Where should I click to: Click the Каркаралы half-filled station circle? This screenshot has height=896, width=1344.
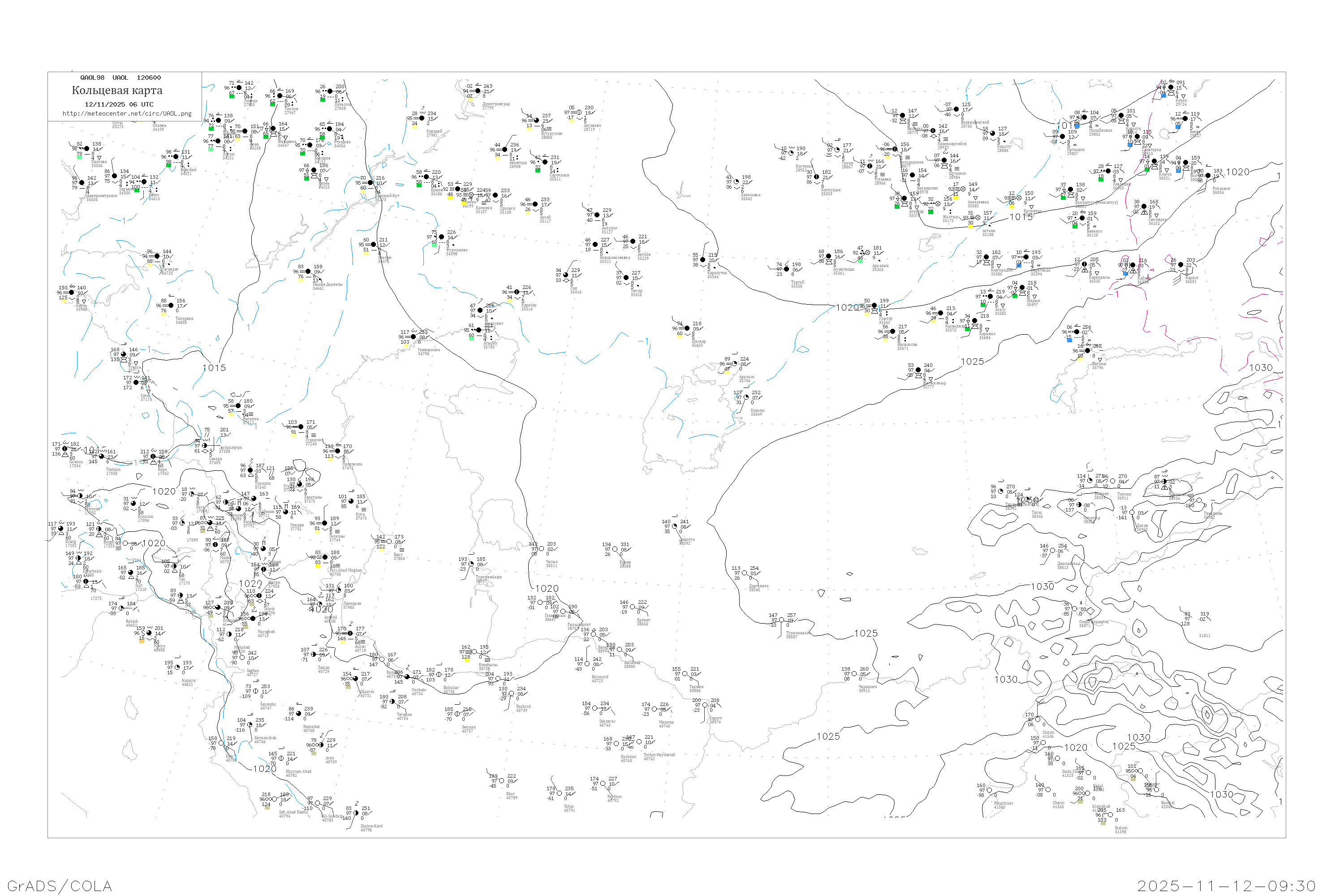pos(1084,265)
